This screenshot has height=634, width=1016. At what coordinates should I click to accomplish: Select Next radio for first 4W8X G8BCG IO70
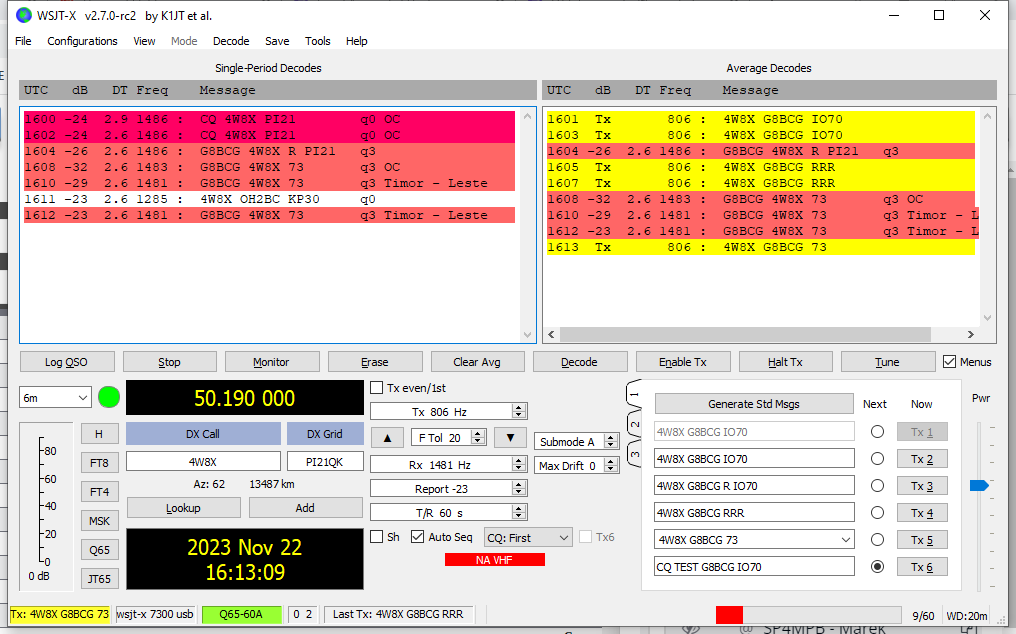(x=877, y=432)
